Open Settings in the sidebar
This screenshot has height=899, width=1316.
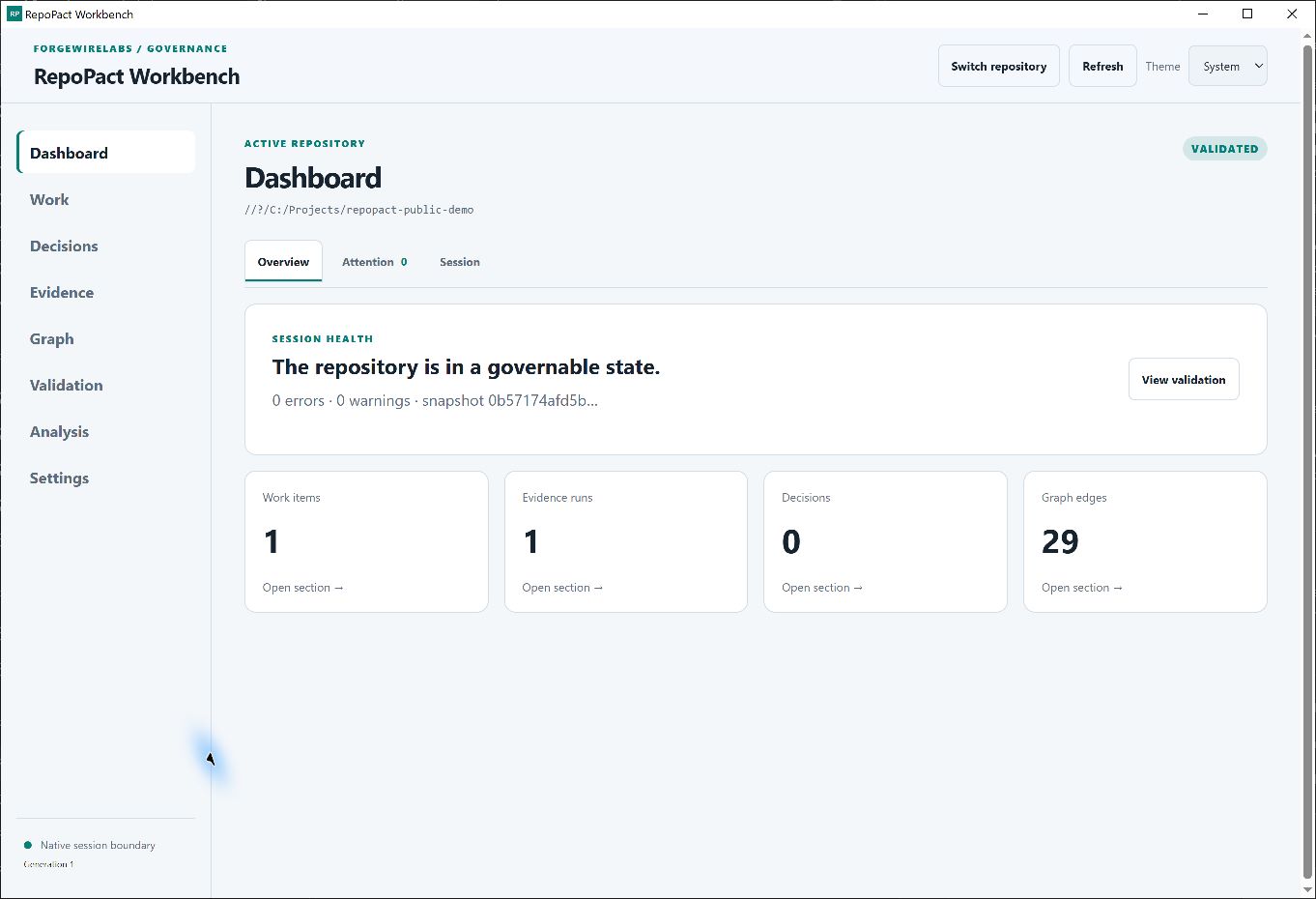106,478
